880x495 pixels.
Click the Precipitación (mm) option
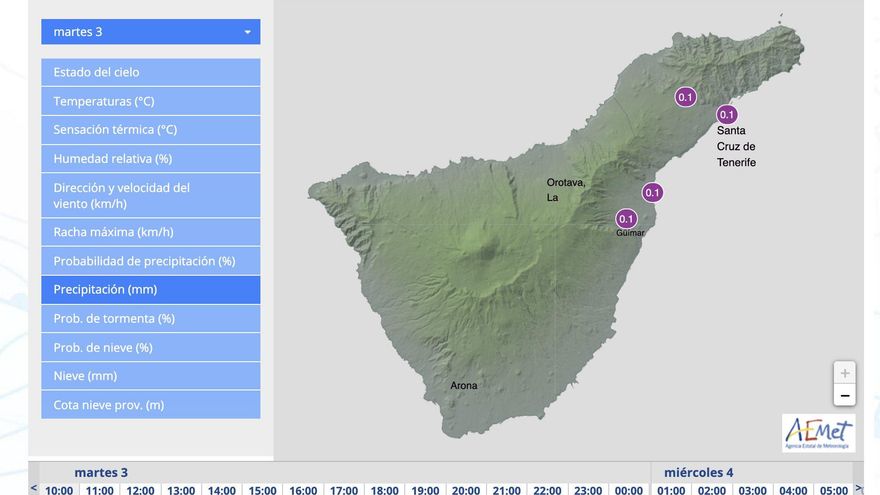(150, 290)
